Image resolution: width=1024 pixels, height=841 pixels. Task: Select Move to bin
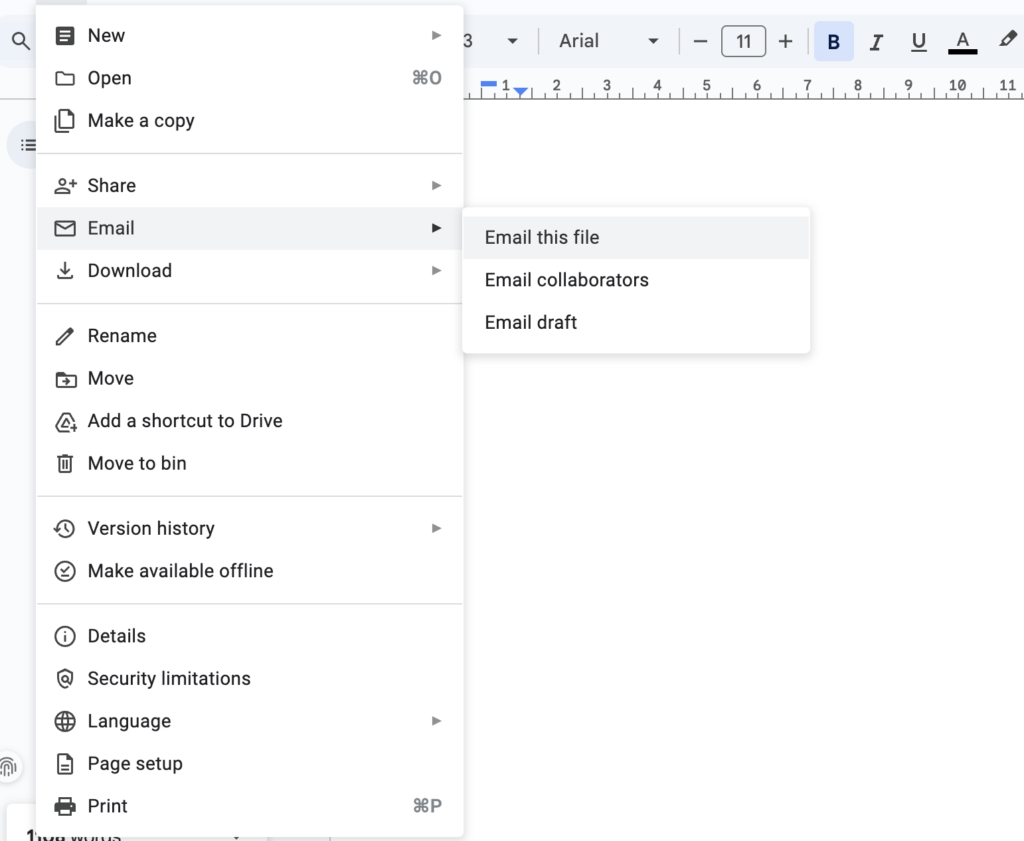249,463
